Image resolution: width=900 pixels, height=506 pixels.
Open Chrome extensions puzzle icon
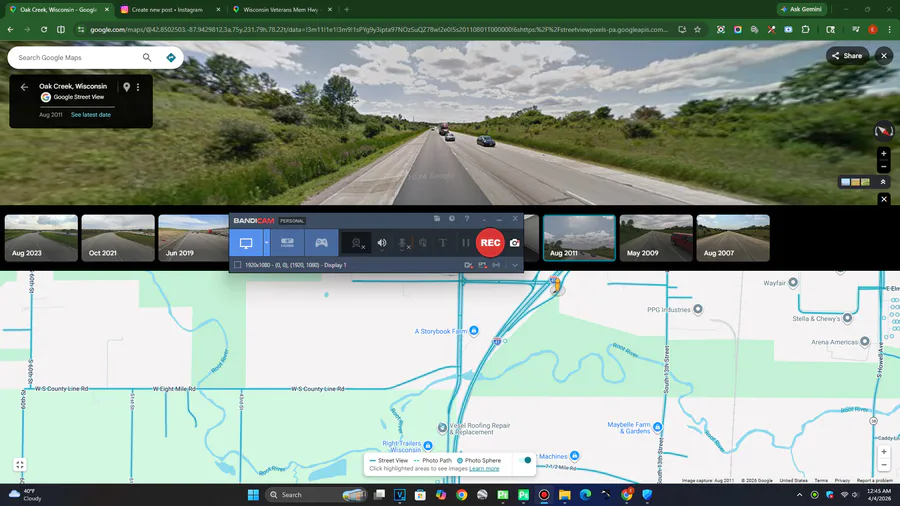point(805,29)
